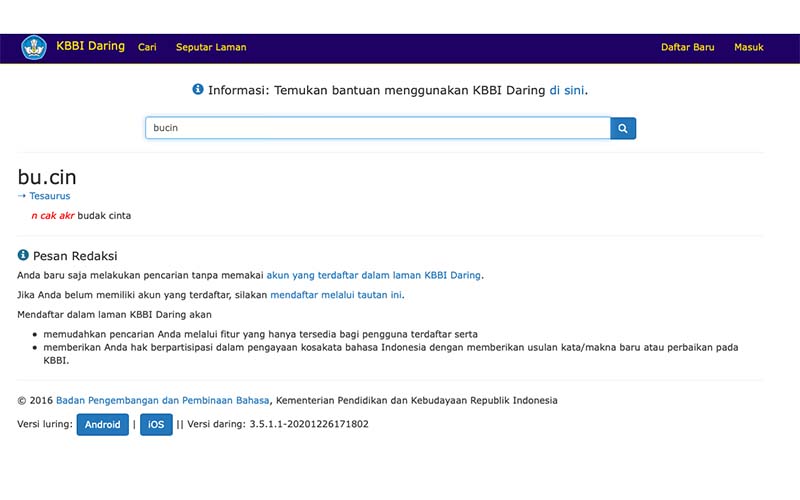Click the 'cak' usage label

click(48, 216)
